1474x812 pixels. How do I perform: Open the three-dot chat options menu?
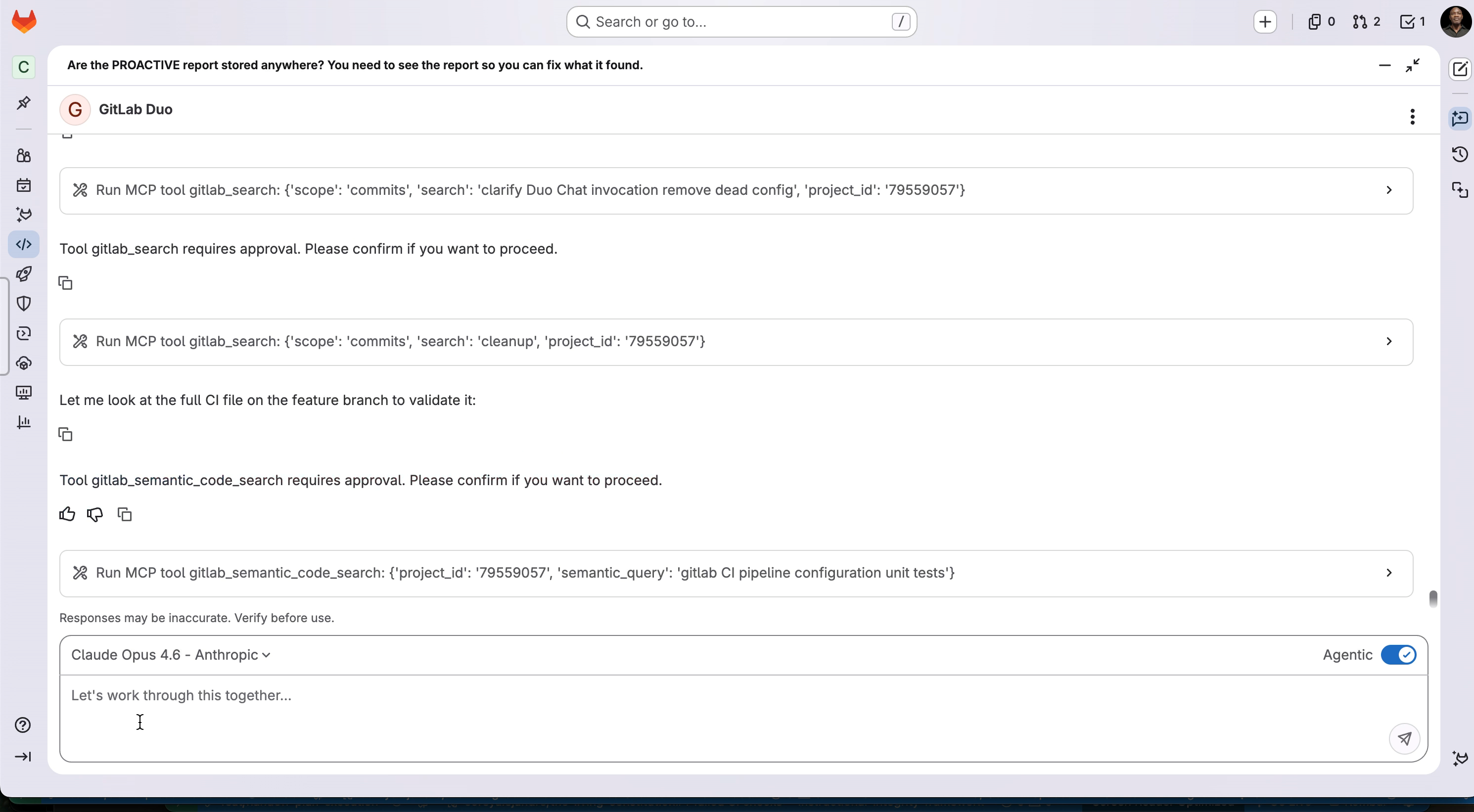coord(1412,117)
